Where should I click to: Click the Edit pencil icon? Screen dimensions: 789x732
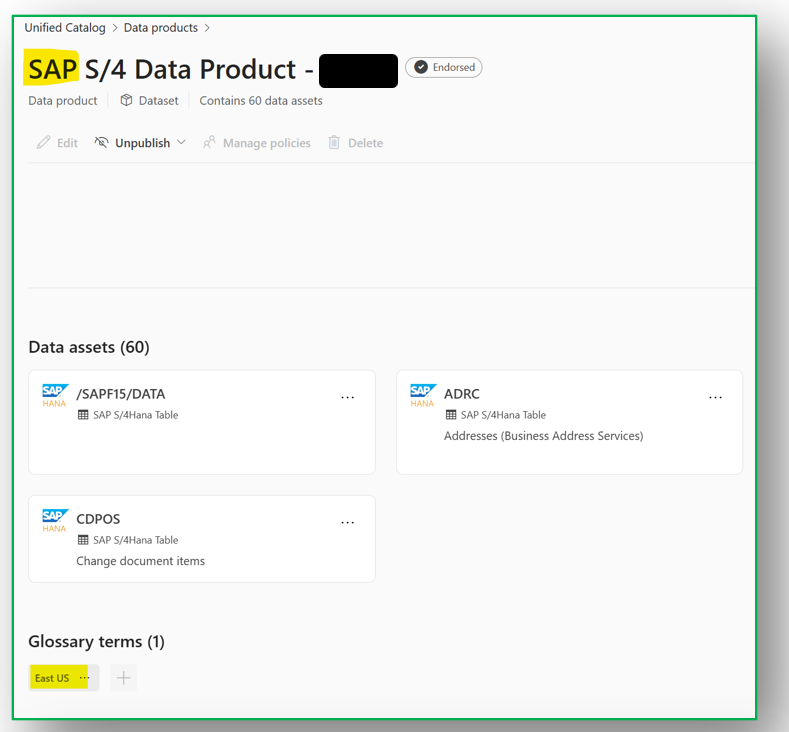pyautogui.click(x=43, y=143)
